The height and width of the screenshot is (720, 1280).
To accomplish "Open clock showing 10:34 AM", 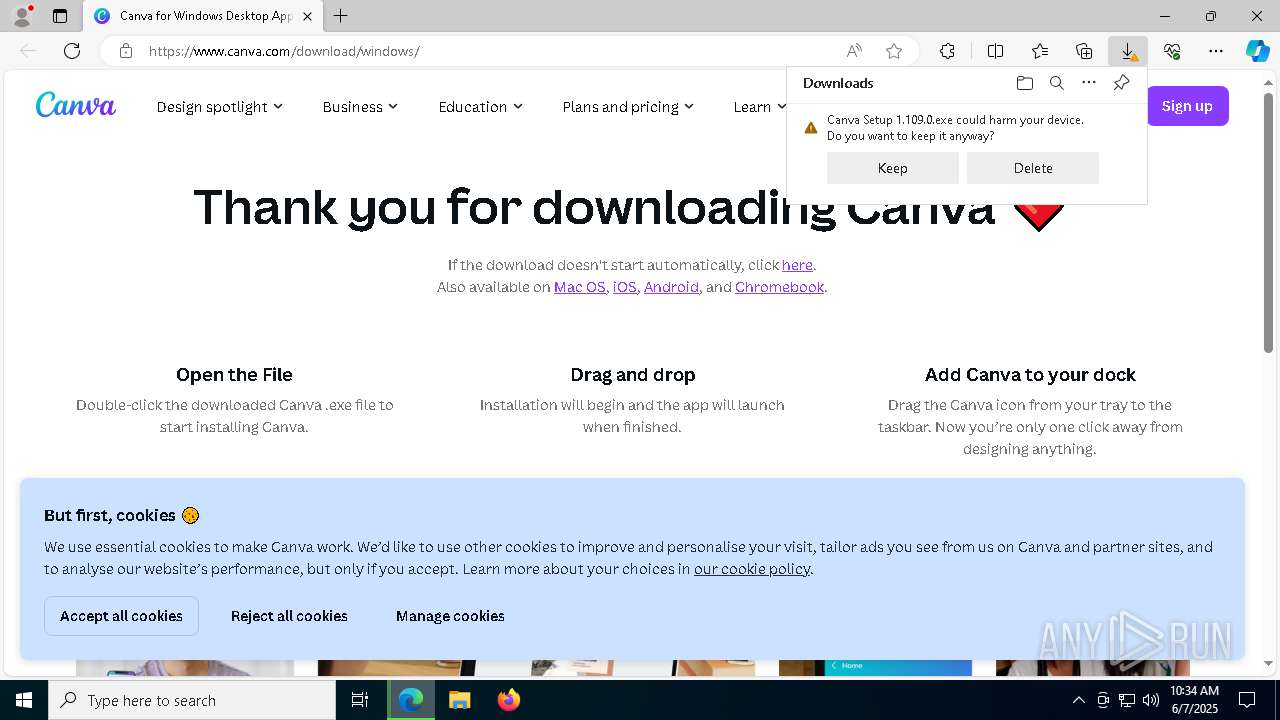I will pos(1194,700).
